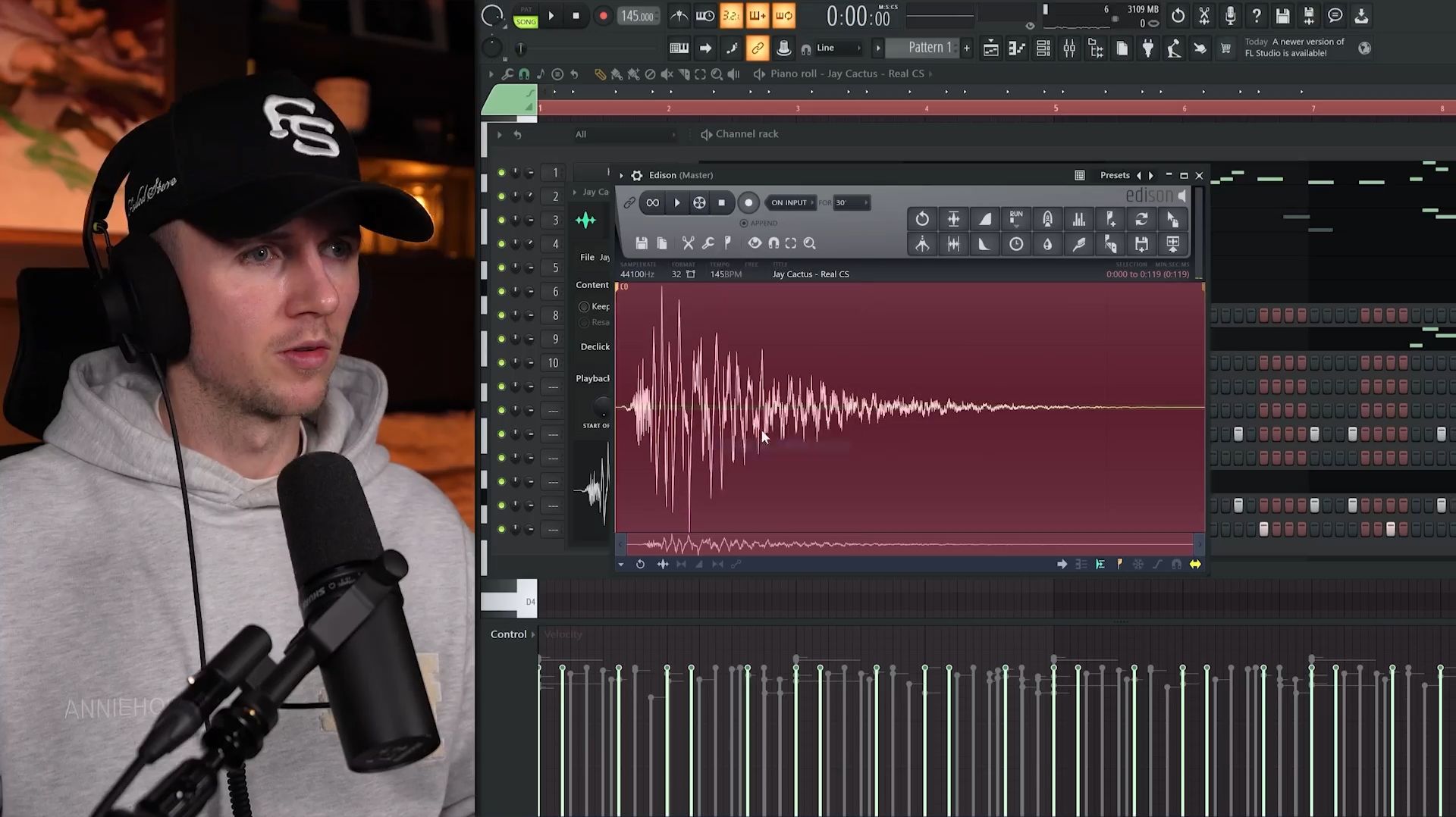Click Edison save floppy icon
Viewport: 1456px width, 817px height.
click(642, 243)
